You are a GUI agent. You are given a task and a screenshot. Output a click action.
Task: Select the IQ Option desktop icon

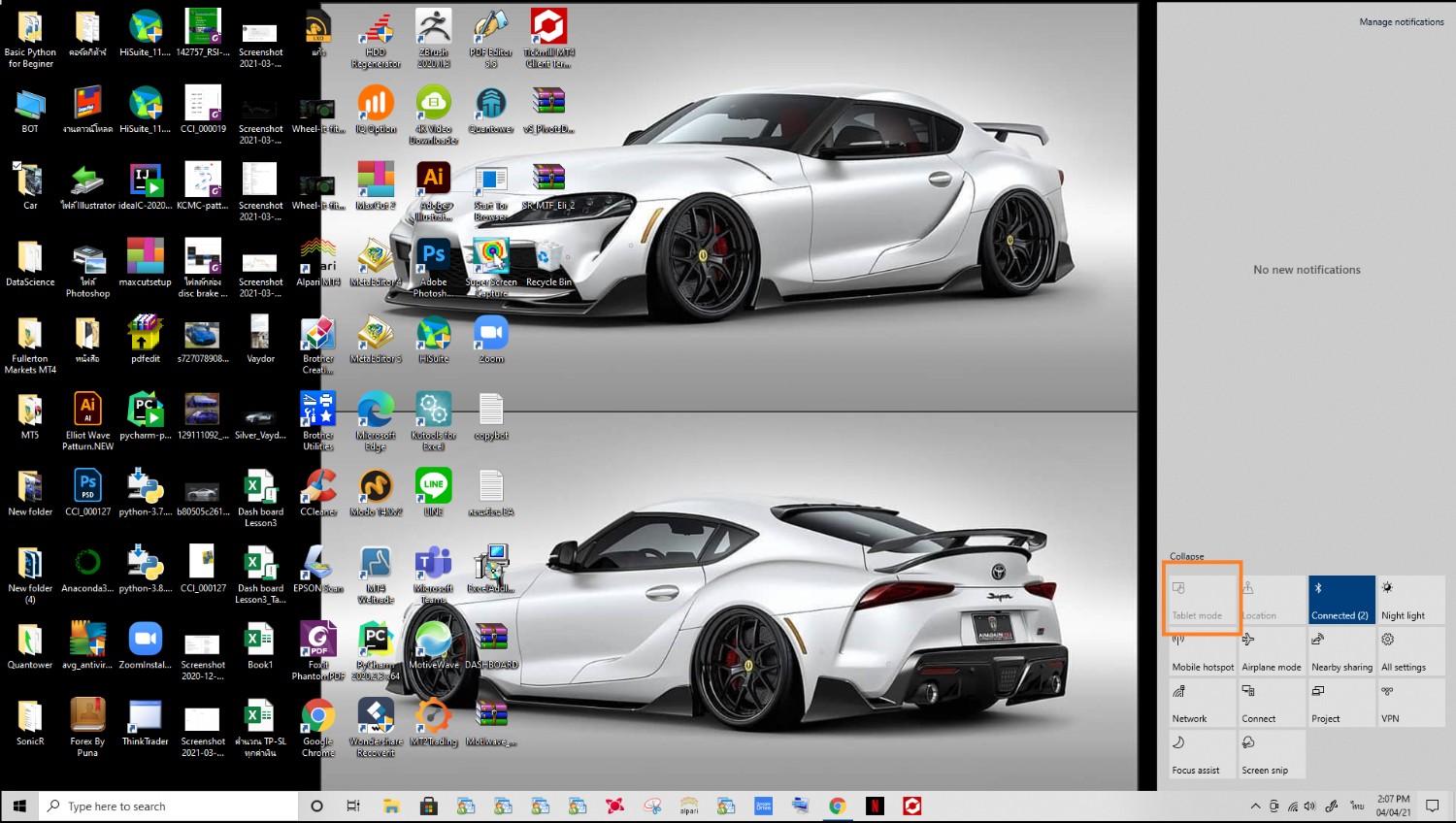point(376,109)
